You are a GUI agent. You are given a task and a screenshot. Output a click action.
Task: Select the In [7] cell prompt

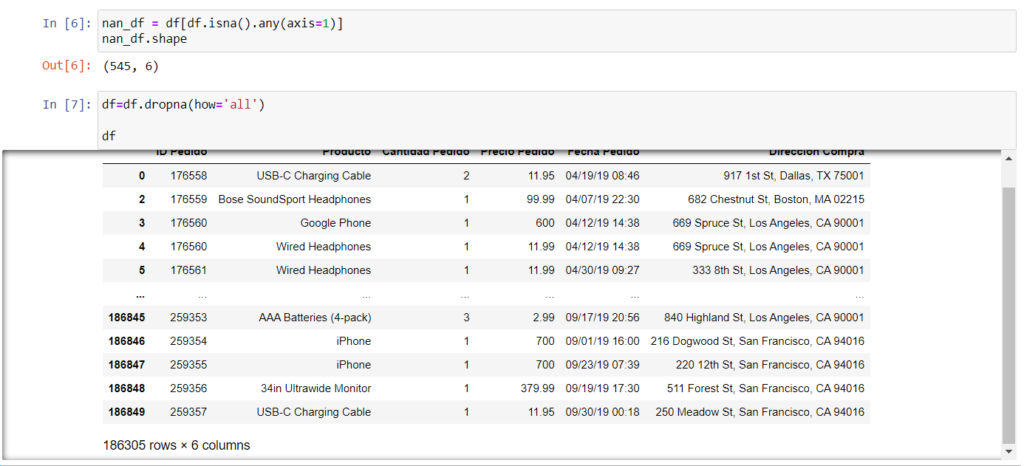(64, 104)
